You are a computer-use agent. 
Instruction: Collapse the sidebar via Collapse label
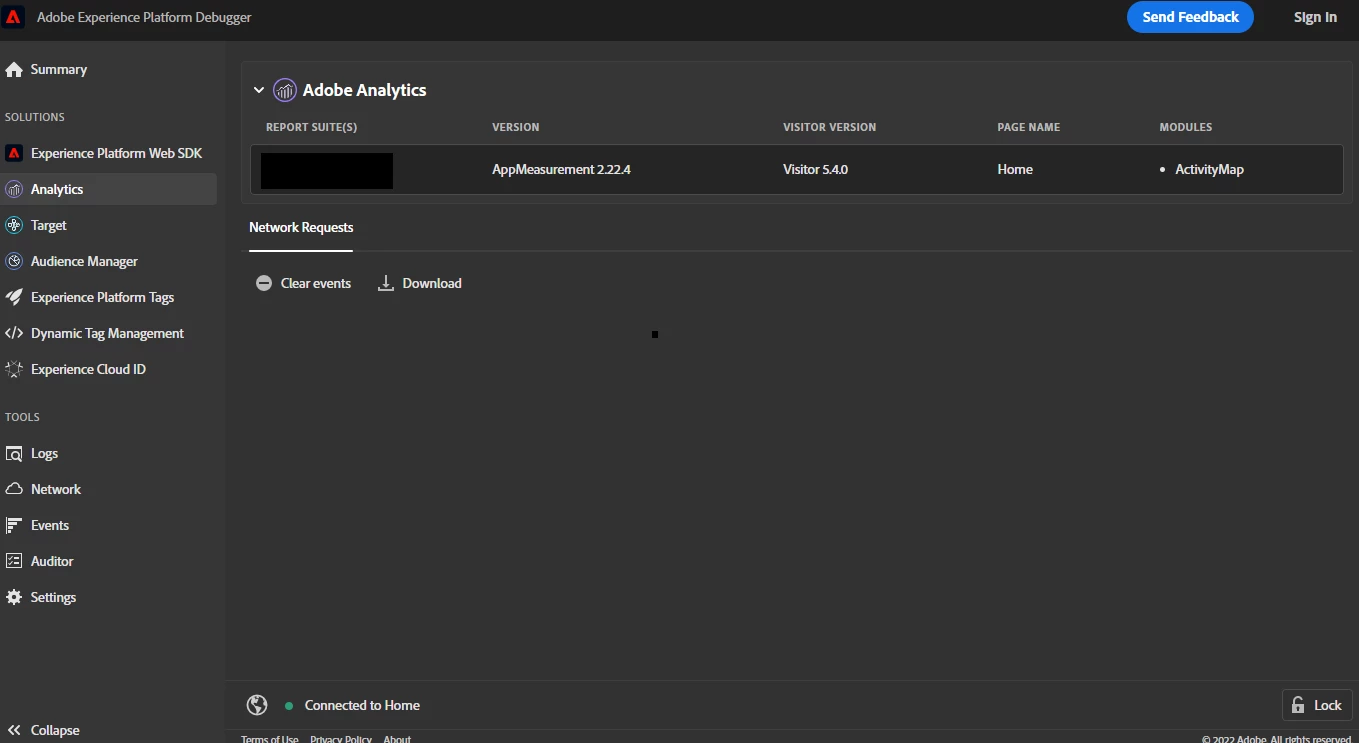coord(55,730)
